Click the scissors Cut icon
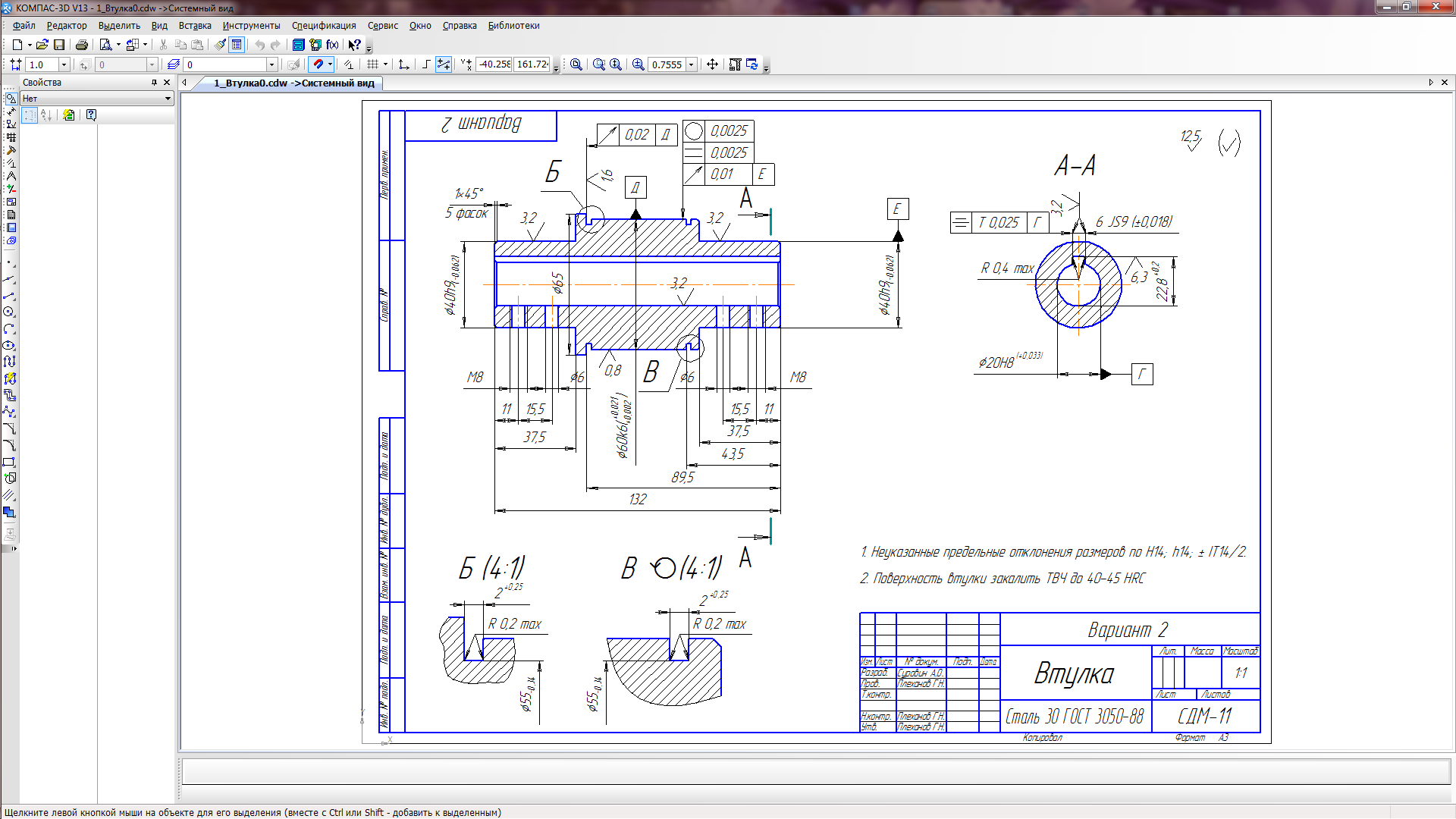Screen dimensions: 1456x819 (163, 45)
